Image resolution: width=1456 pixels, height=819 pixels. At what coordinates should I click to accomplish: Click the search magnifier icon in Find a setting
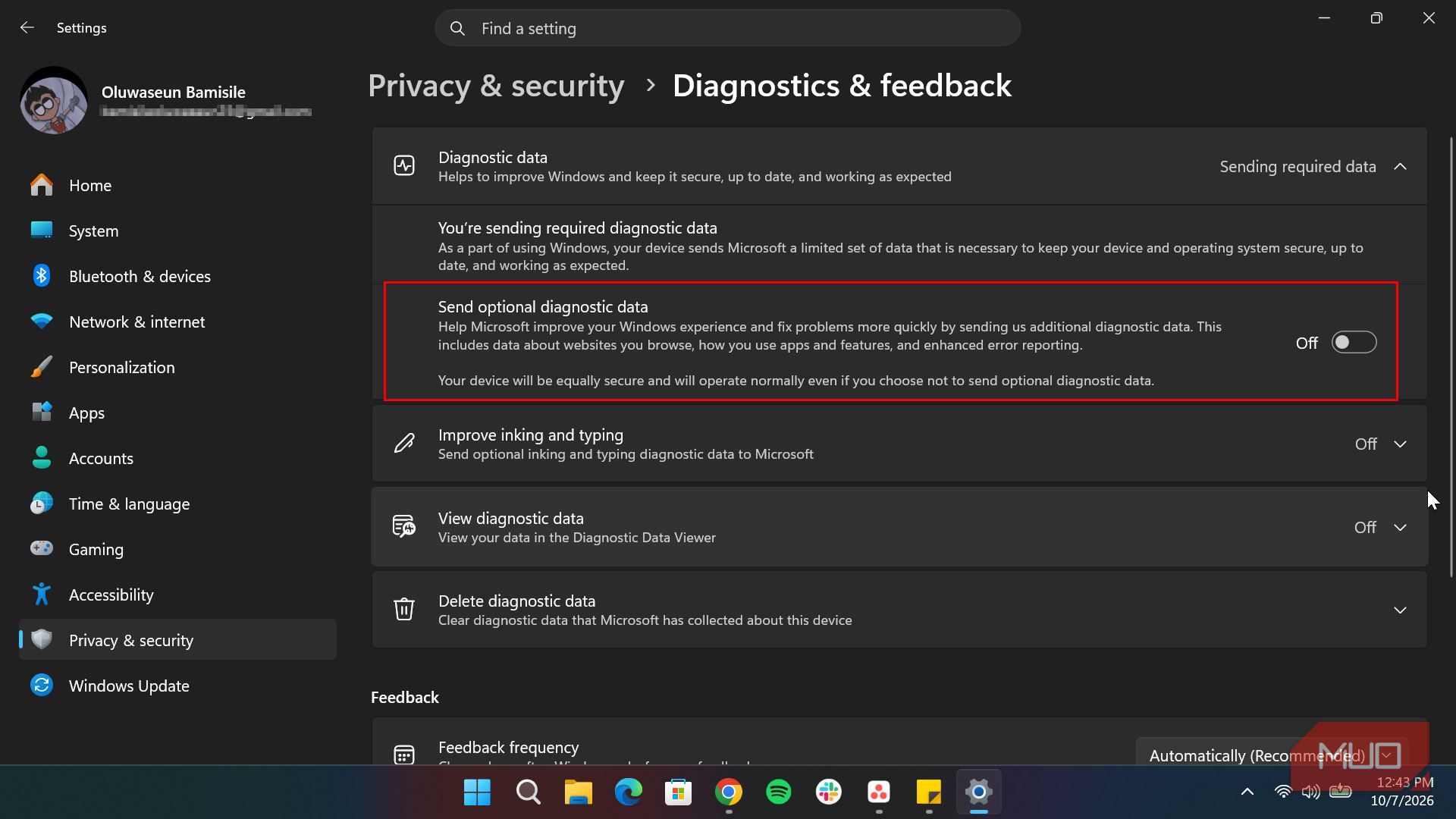pyautogui.click(x=457, y=28)
